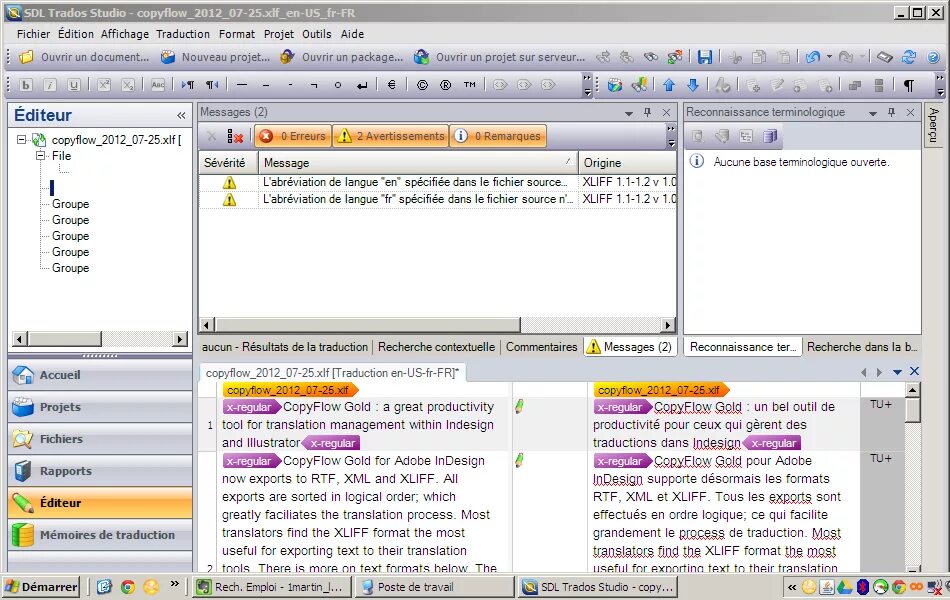
Task: Toggle bold formatting button
Action: [25, 85]
